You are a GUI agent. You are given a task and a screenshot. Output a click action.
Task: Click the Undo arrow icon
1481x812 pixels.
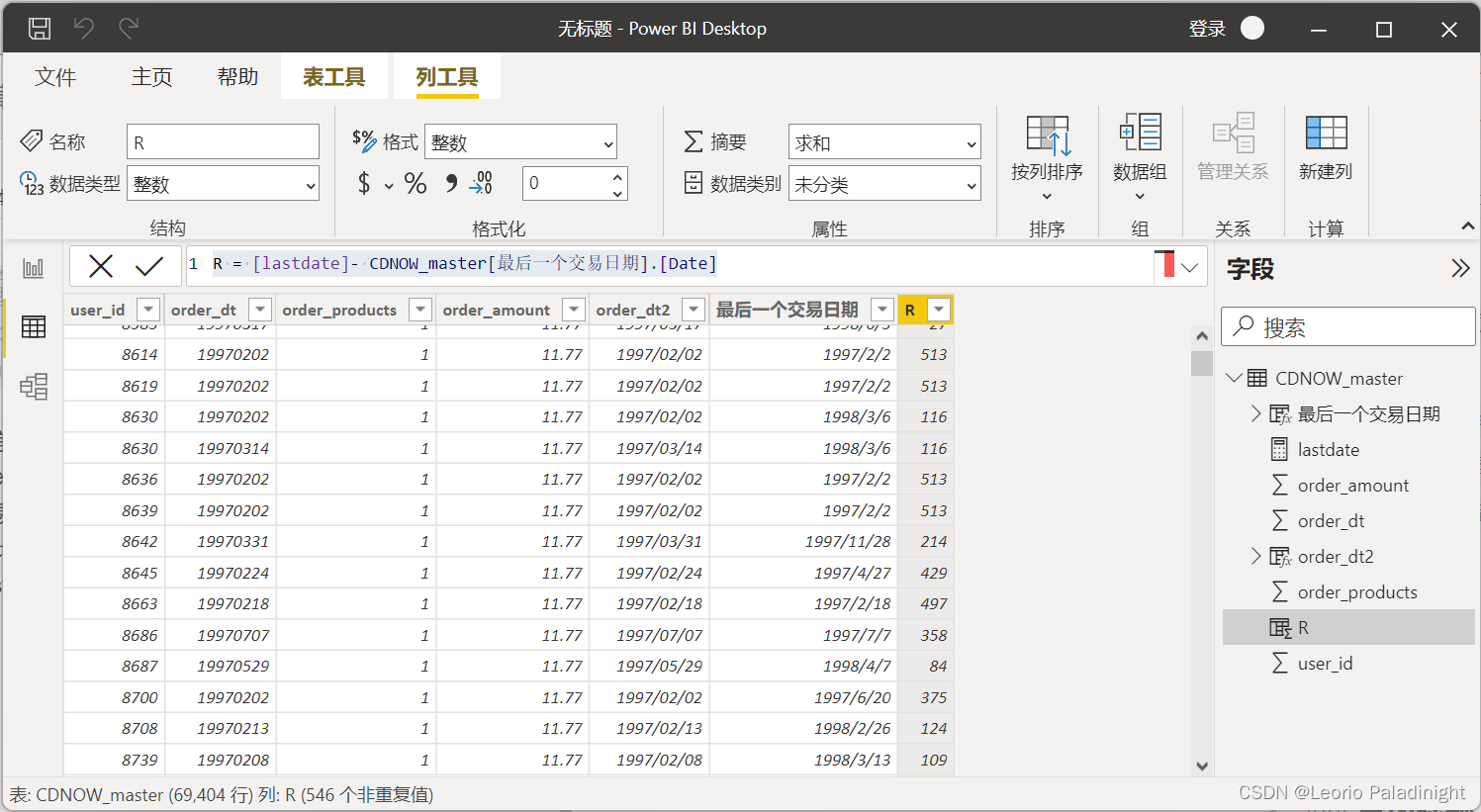(x=84, y=29)
